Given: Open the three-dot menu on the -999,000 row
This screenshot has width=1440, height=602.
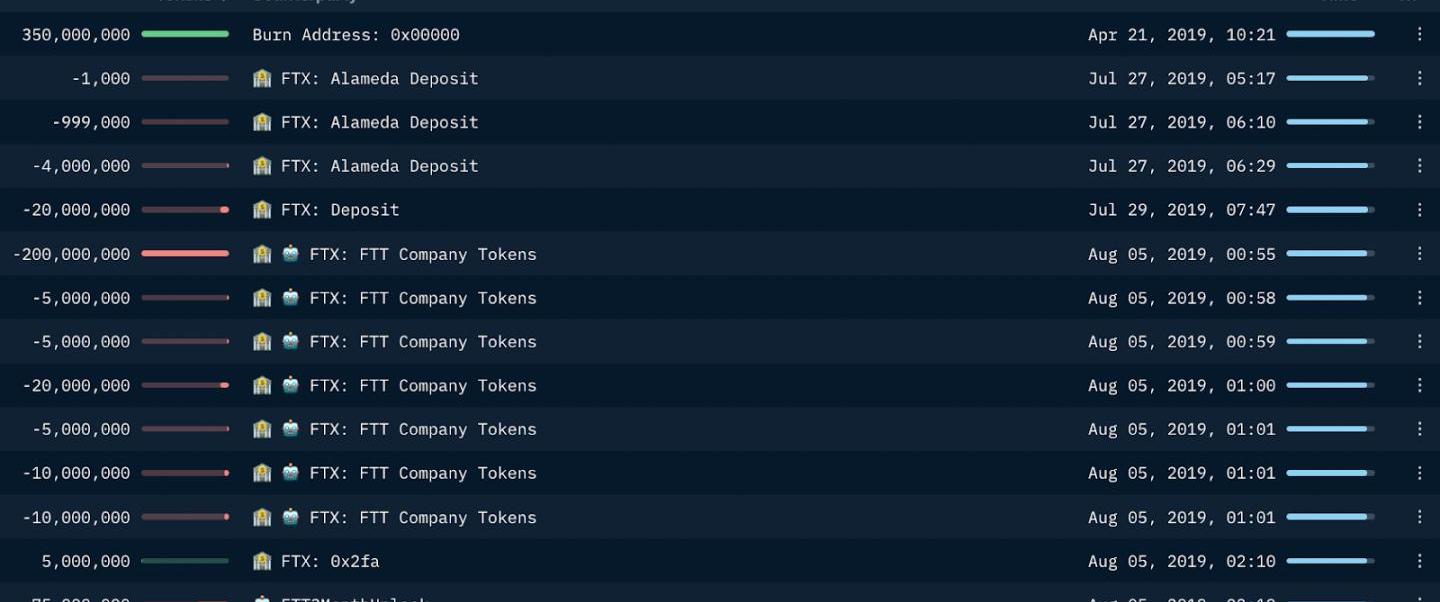Looking at the screenshot, I should pyautogui.click(x=1419, y=122).
